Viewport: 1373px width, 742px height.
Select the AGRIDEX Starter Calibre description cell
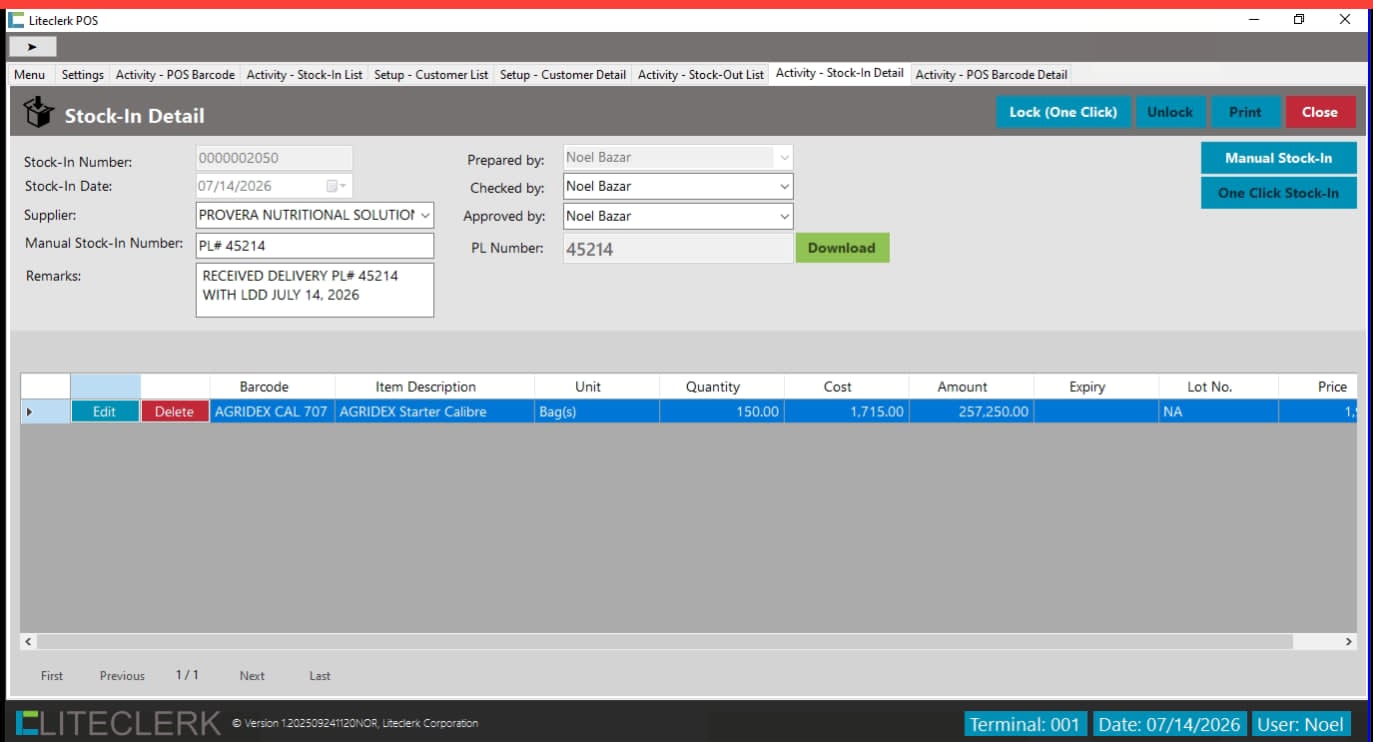pyautogui.click(x=435, y=412)
